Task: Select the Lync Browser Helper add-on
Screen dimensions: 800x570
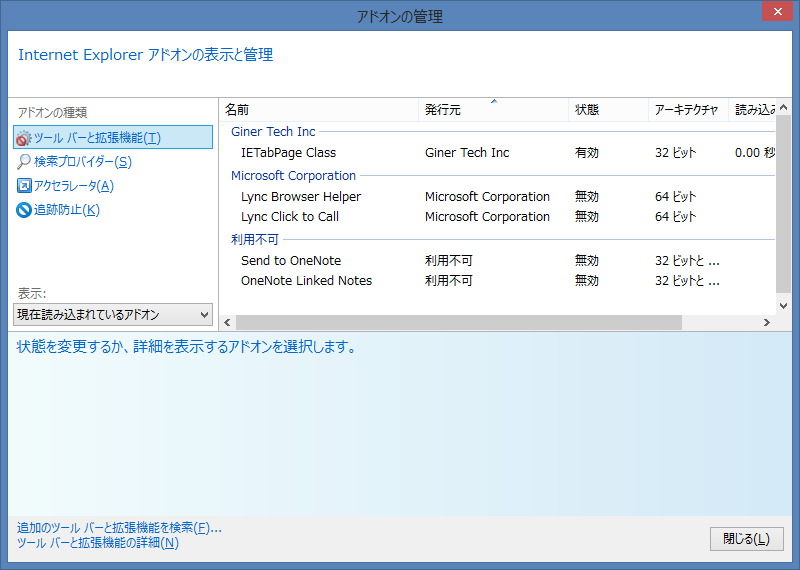Action: click(301, 196)
